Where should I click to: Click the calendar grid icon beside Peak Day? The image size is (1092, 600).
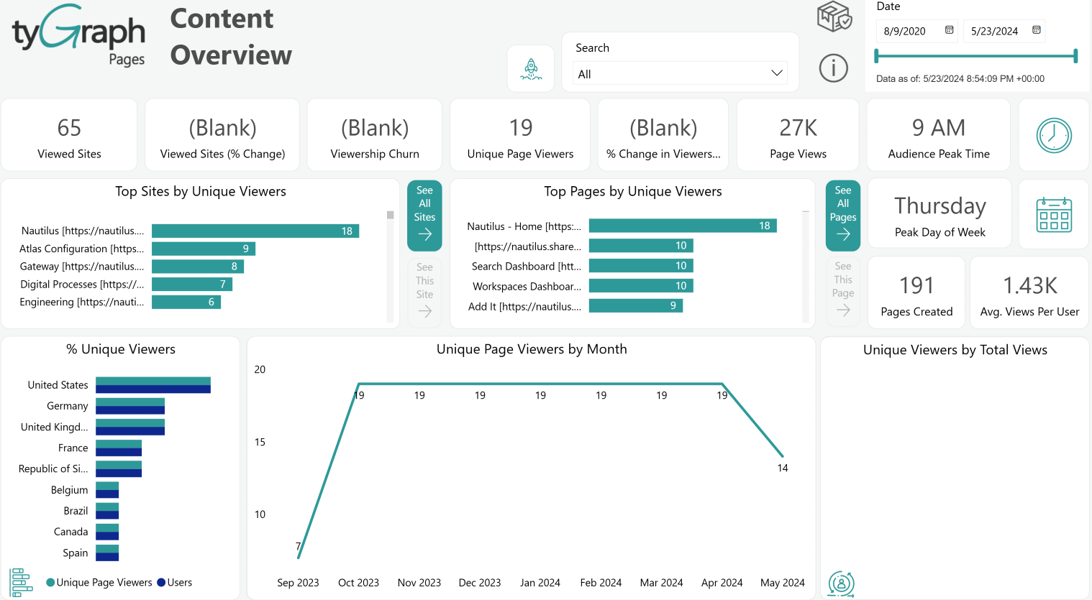click(x=1054, y=215)
